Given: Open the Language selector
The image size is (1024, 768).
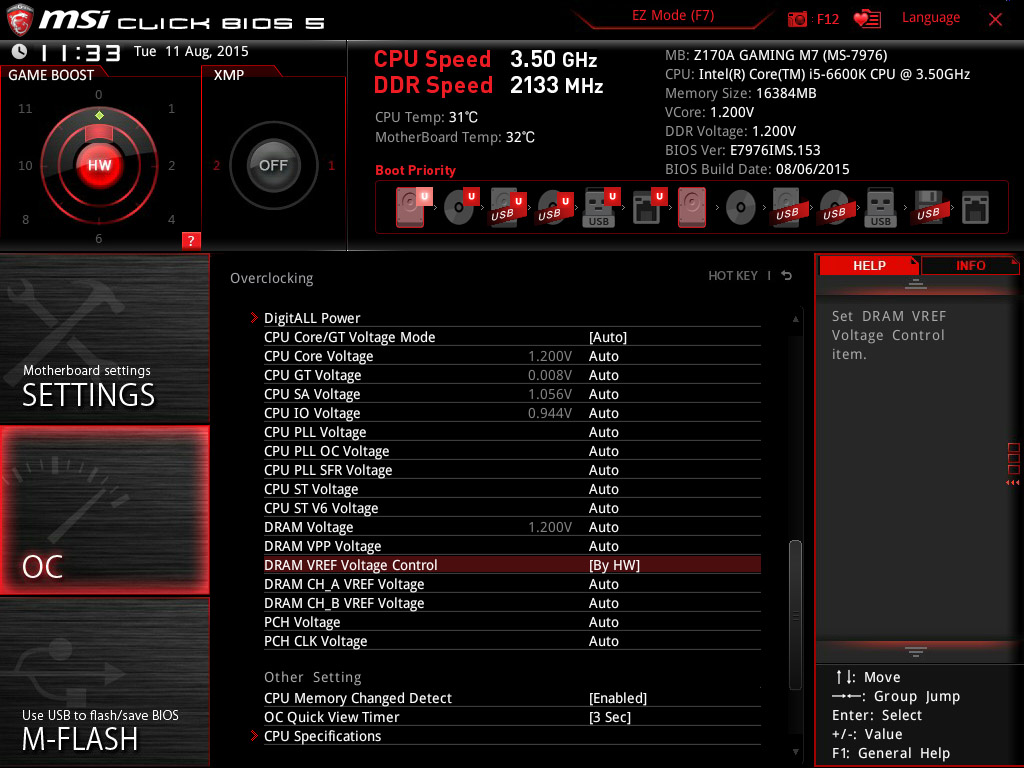Looking at the screenshot, I should click(x=931, y=18).
